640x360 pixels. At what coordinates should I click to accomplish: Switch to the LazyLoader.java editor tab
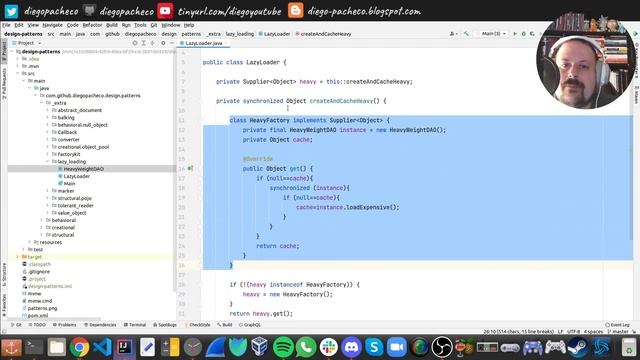click(x=203, y=43)
